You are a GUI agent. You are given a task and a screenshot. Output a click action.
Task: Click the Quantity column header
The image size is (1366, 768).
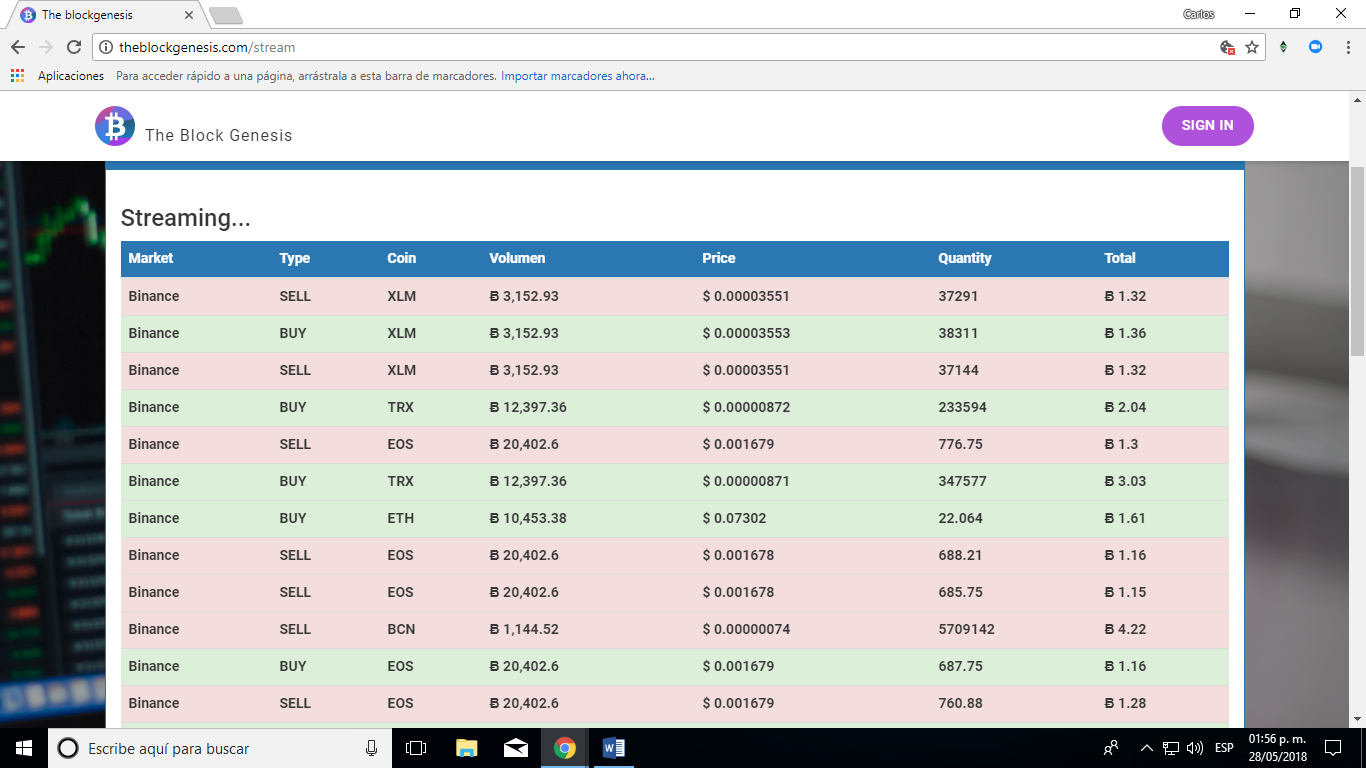pos(965,258)
